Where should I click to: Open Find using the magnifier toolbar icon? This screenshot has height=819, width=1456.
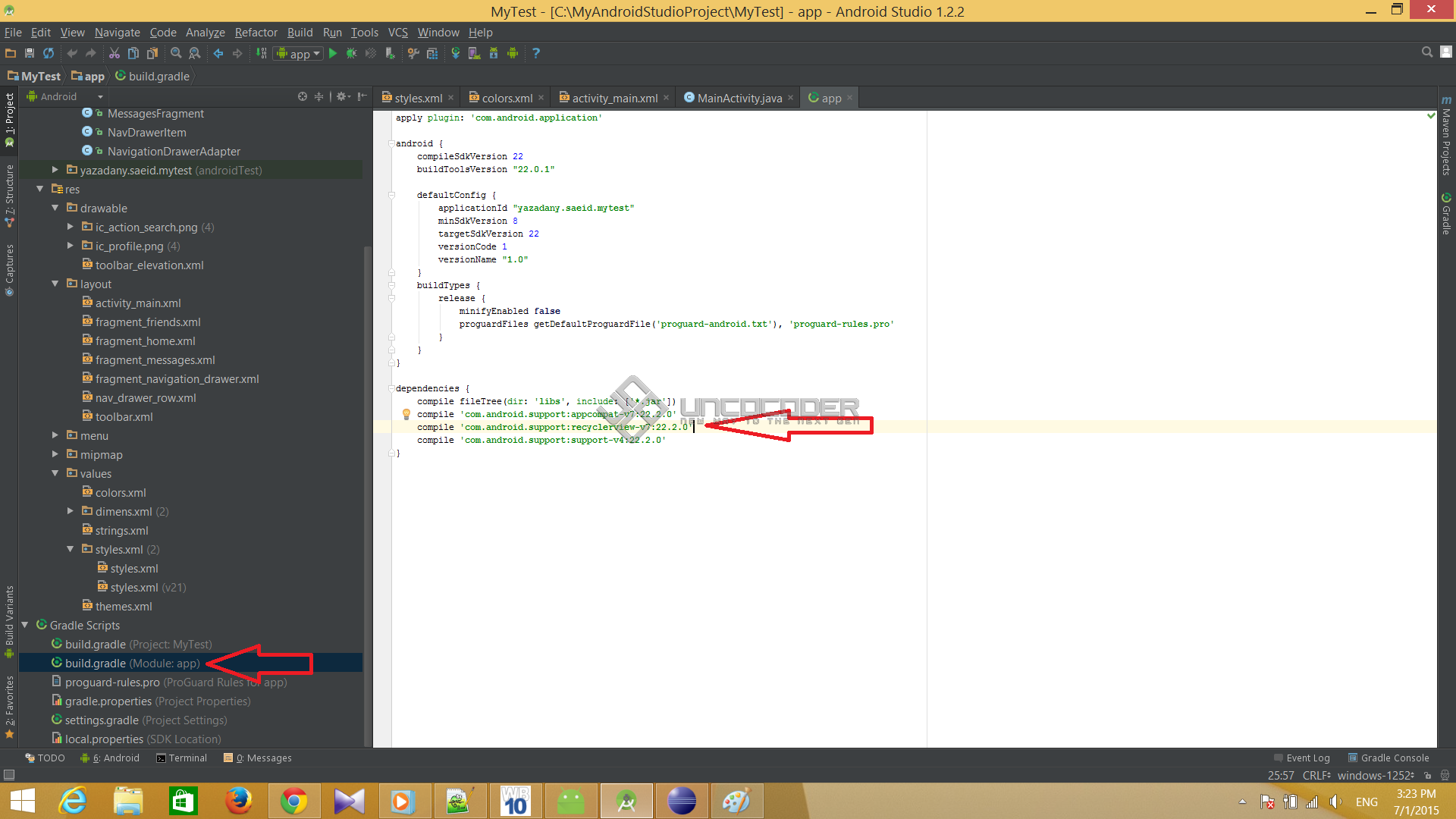(x=176, y=53)
